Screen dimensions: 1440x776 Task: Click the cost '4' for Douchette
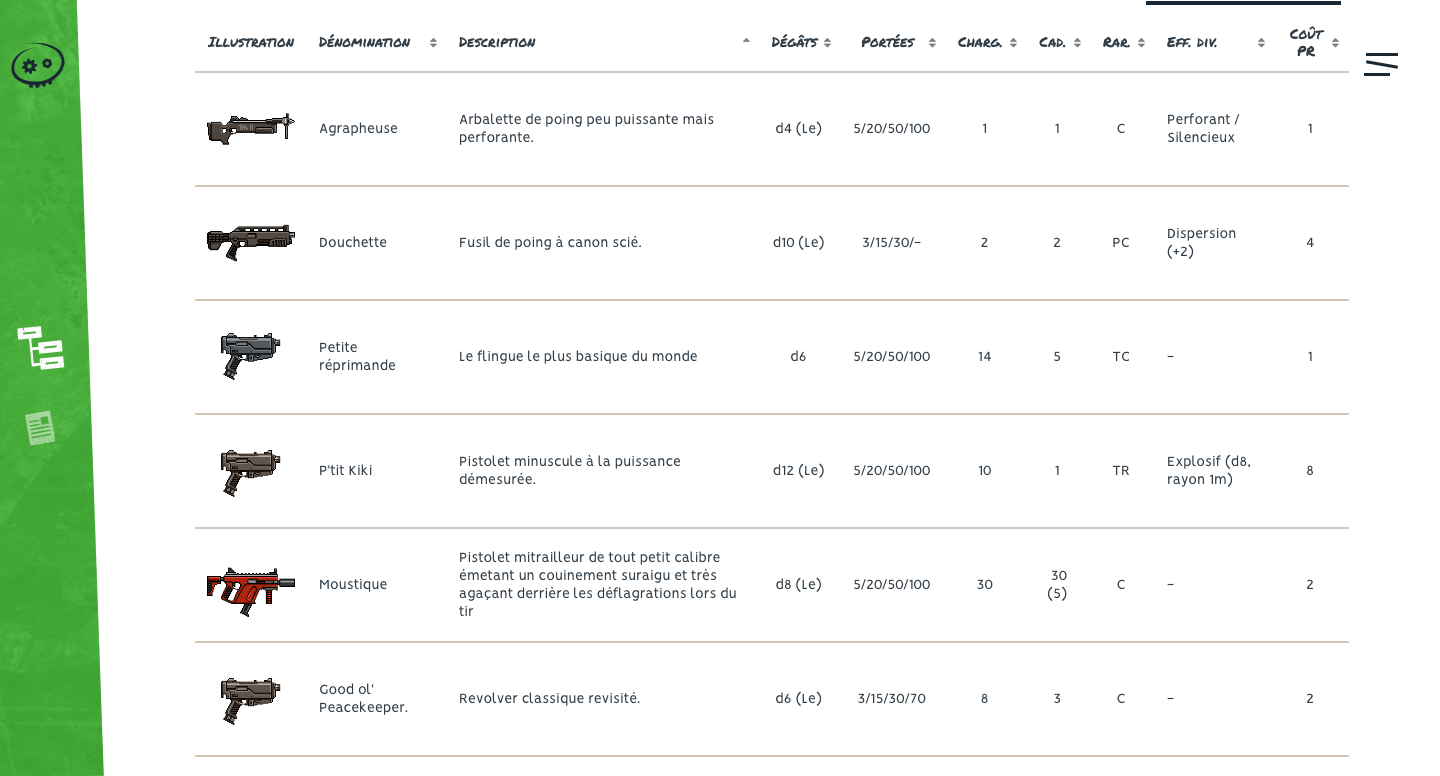1310,243
